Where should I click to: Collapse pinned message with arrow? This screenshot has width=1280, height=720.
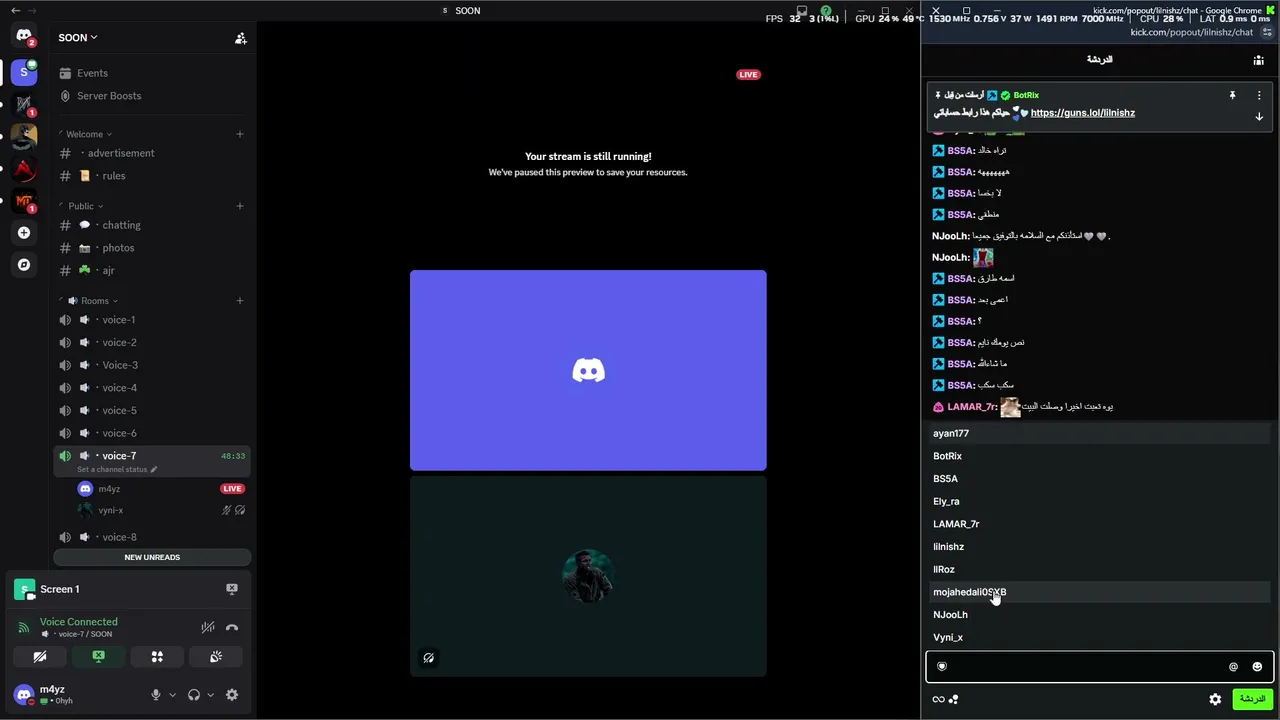click(1259, 117)
